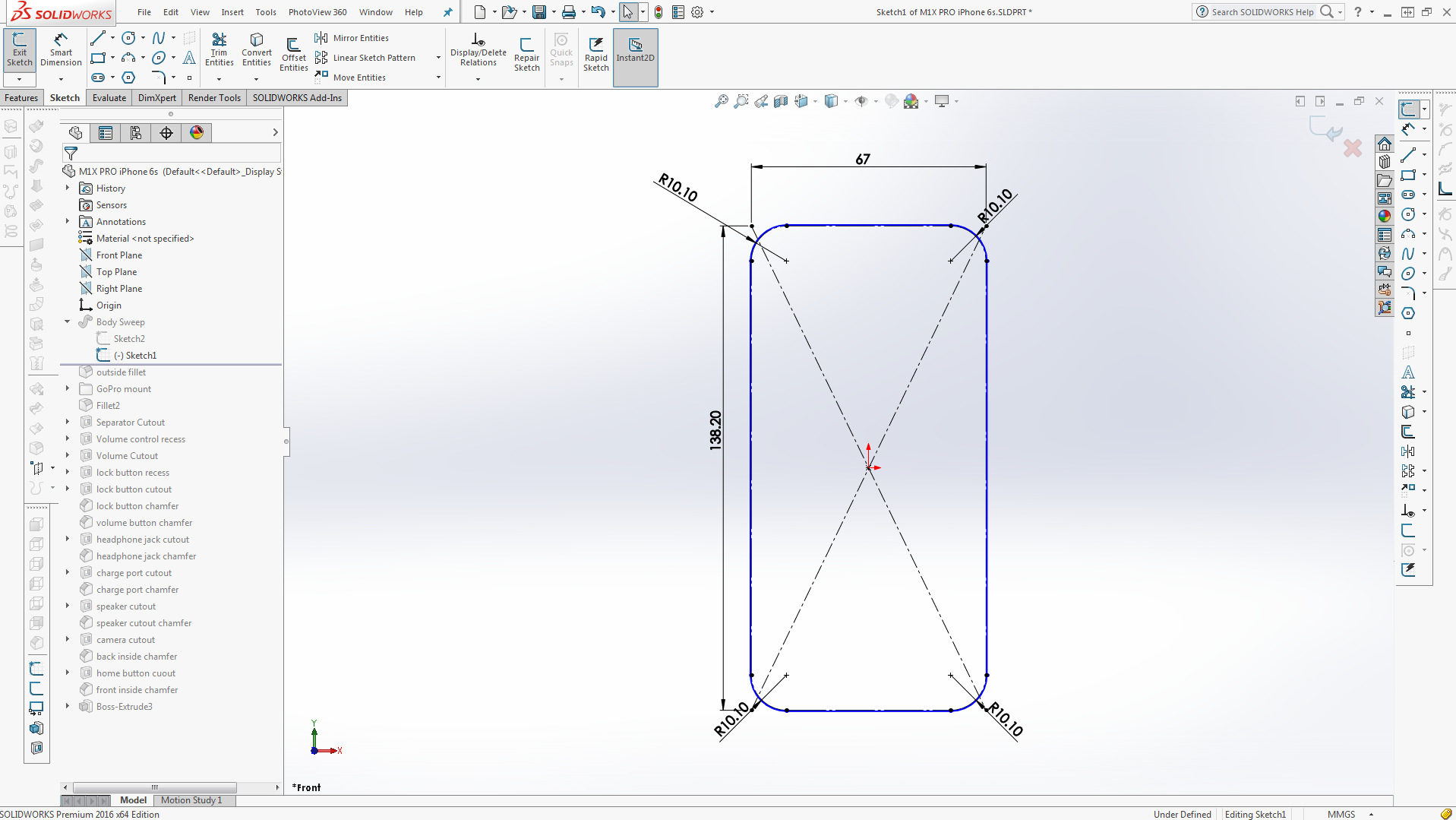The width and height of the screenshot is (1456, 820).
Task: Expand the Boss-Extrude3 feature
Action: (68, 706)
